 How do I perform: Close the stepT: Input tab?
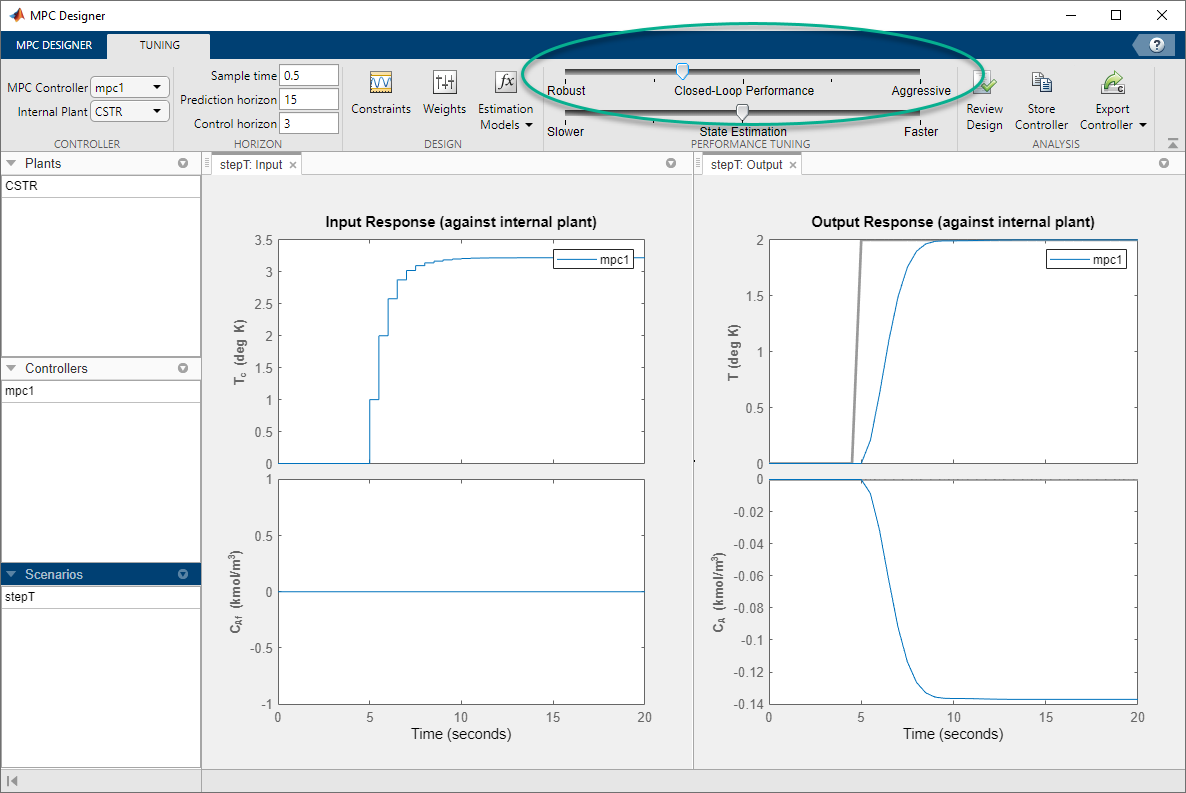[x=292, y=164]
